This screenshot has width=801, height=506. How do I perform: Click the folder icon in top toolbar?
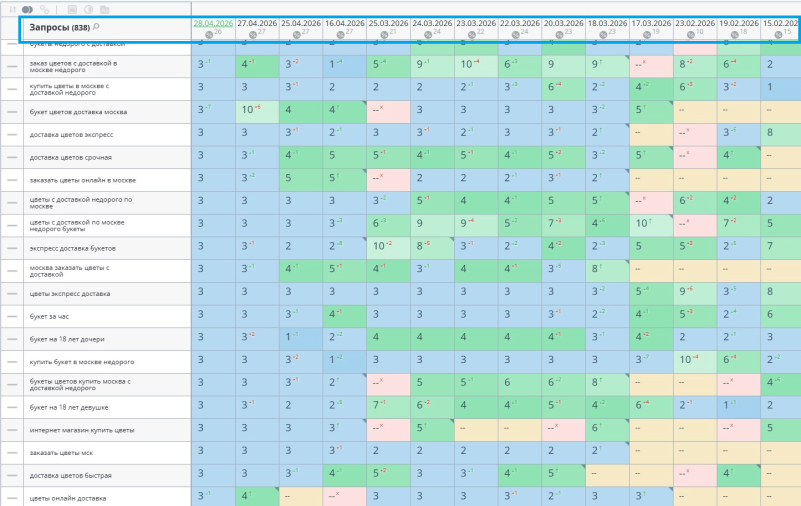(104, 9)
